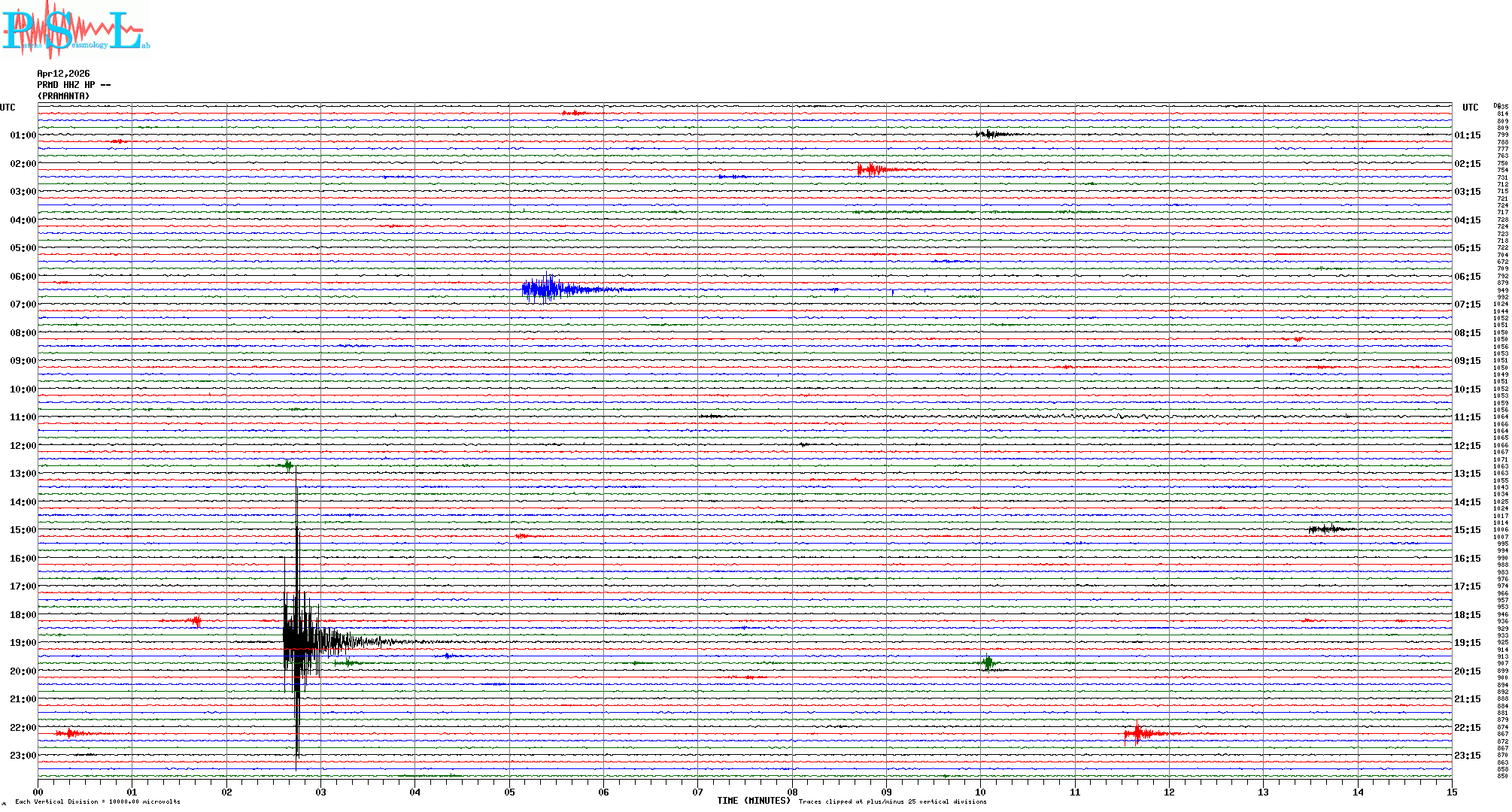This screenshot has height=812, width=1512.
Task: Click the minute 15 tick label on the bottom axis
Action: [x=1451, y=792]
